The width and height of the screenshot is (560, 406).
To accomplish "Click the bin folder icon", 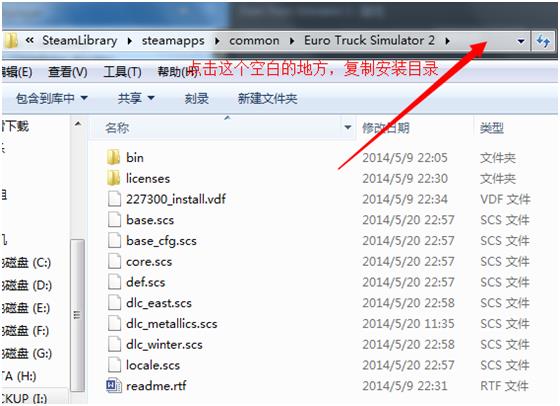I will click(x=113, y=157).
